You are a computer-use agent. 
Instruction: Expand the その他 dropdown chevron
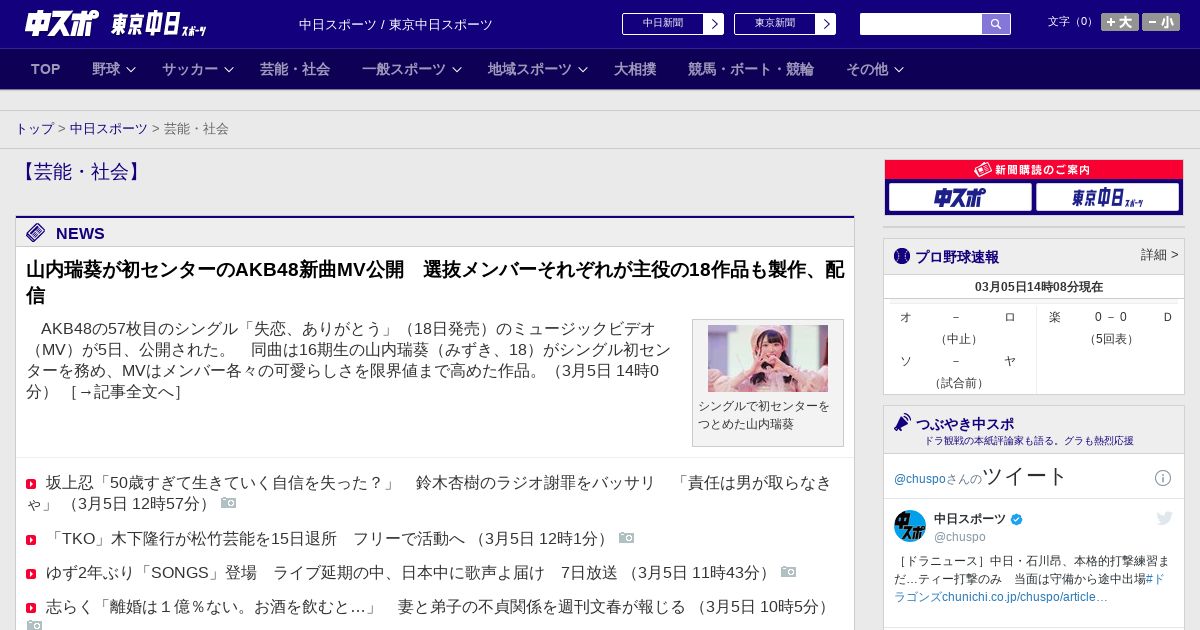(x=899, y=70)
